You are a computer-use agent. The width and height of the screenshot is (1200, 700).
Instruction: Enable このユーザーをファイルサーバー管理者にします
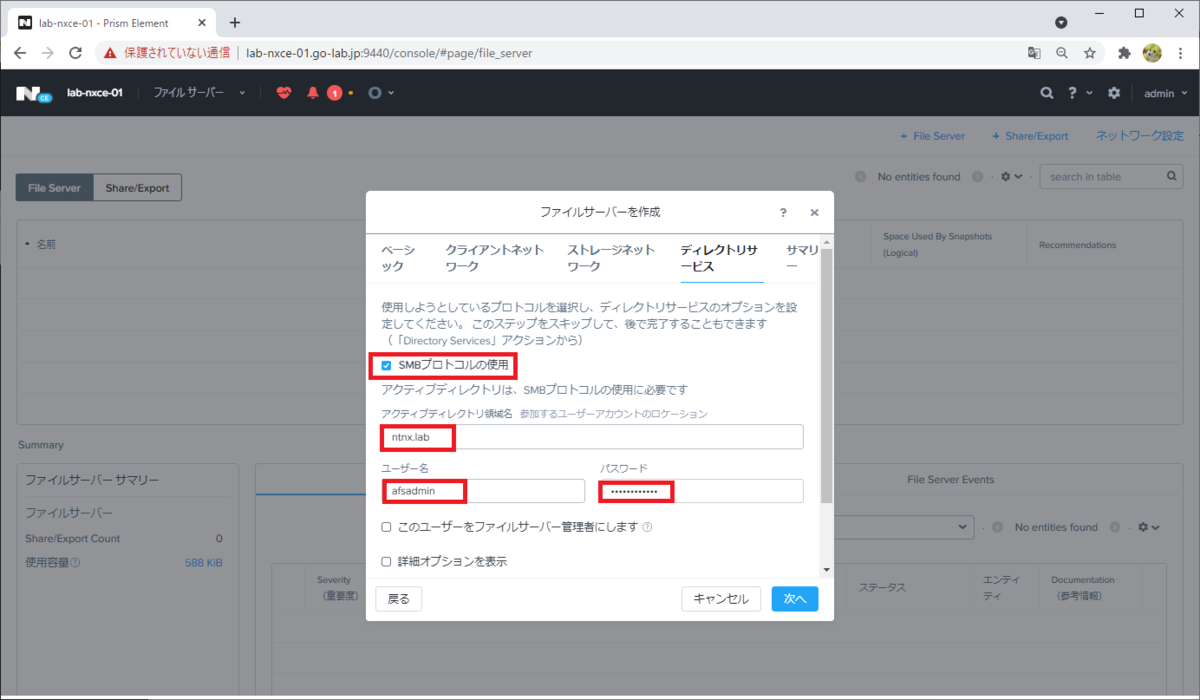coord(386,528)
